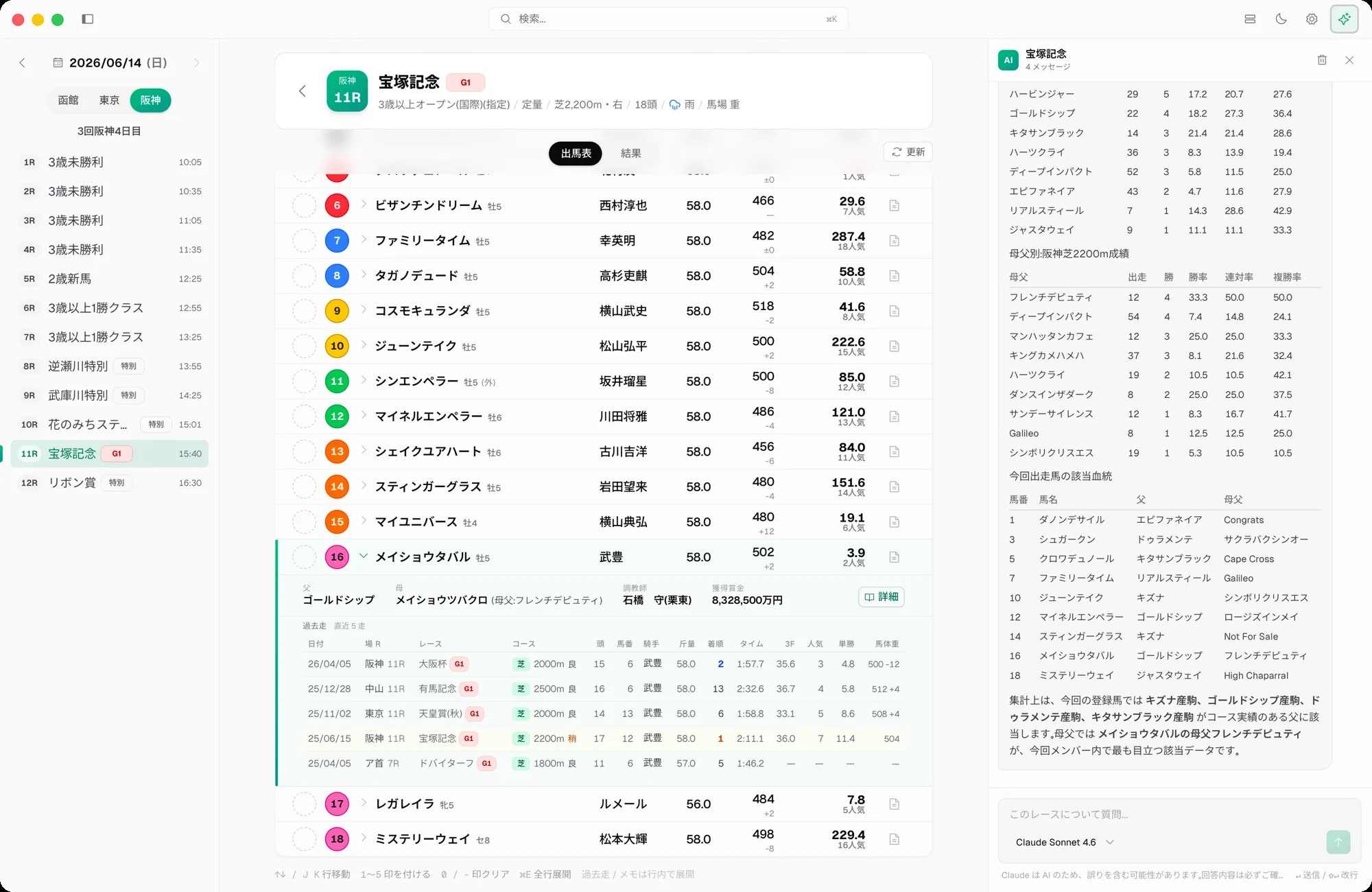Select horse number 7 blue badge
The height and width of the screenshot is (892, 1372).
337,241
